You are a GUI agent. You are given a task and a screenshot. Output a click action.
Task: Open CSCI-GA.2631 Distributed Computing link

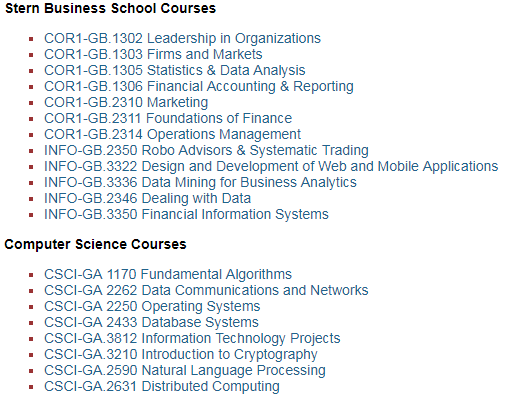point(162,386)
